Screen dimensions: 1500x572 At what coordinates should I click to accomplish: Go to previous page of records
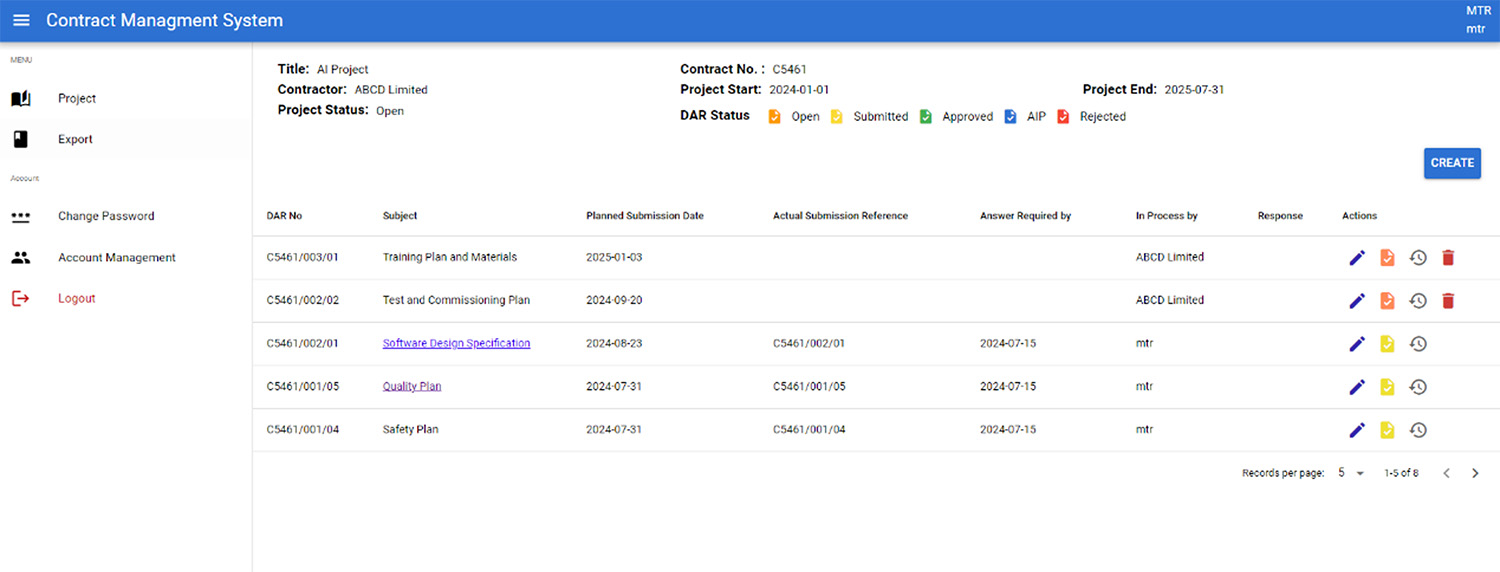point(1446,473)
